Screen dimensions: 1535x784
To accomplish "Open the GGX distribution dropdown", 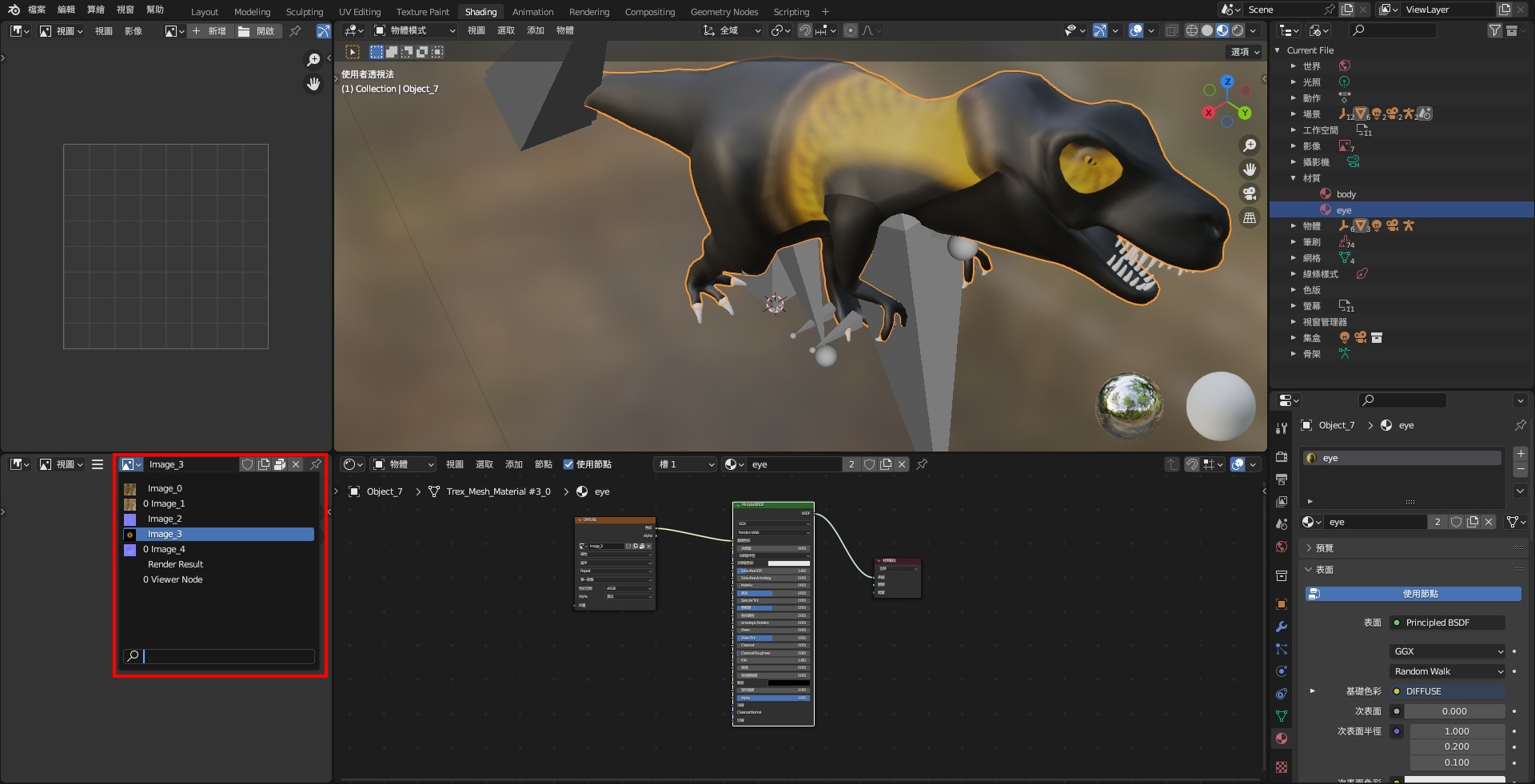I will click(x=1448, y=651).
